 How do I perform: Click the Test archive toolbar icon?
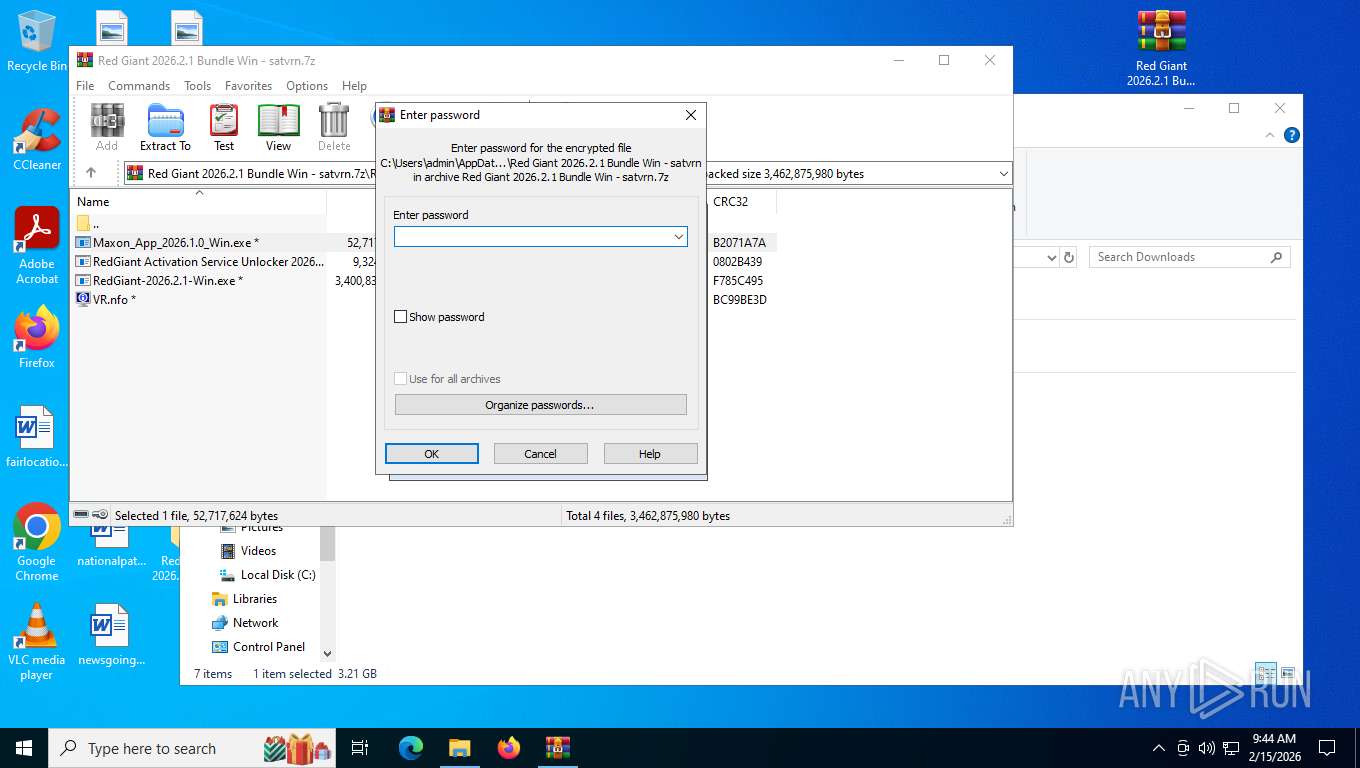coord(224,127)
